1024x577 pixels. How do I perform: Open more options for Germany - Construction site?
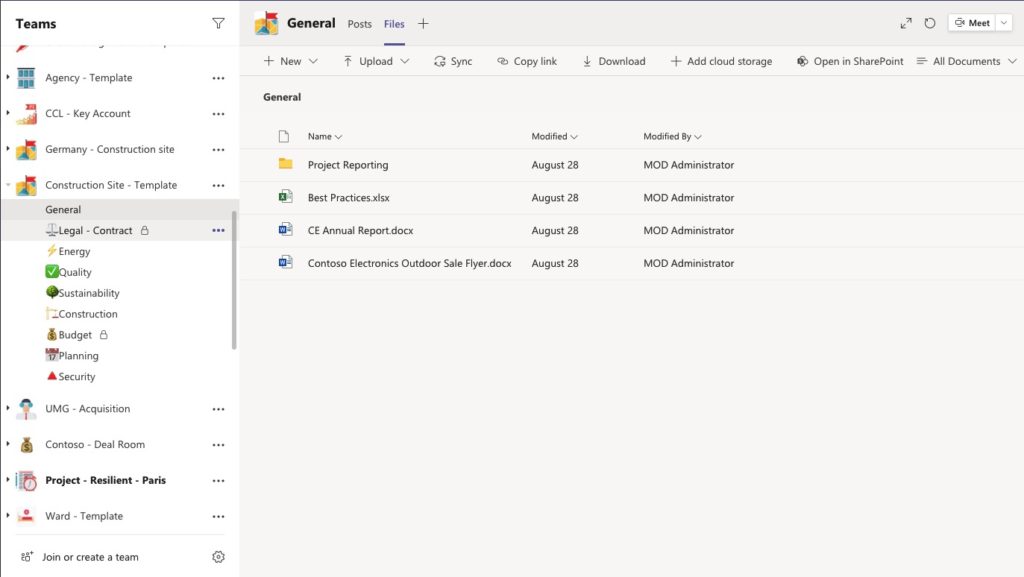(x=218, y=150)
